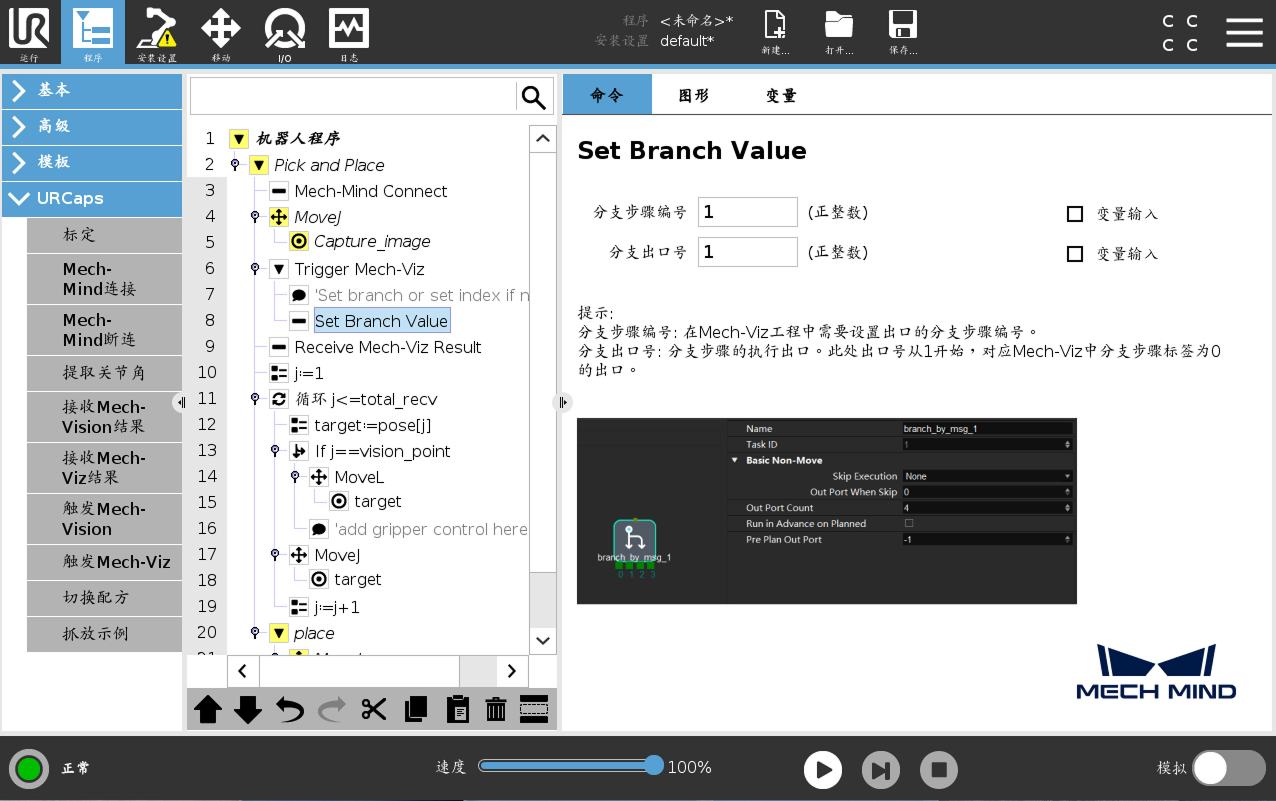Expand the 基本 sidebar section

[92, 91]
